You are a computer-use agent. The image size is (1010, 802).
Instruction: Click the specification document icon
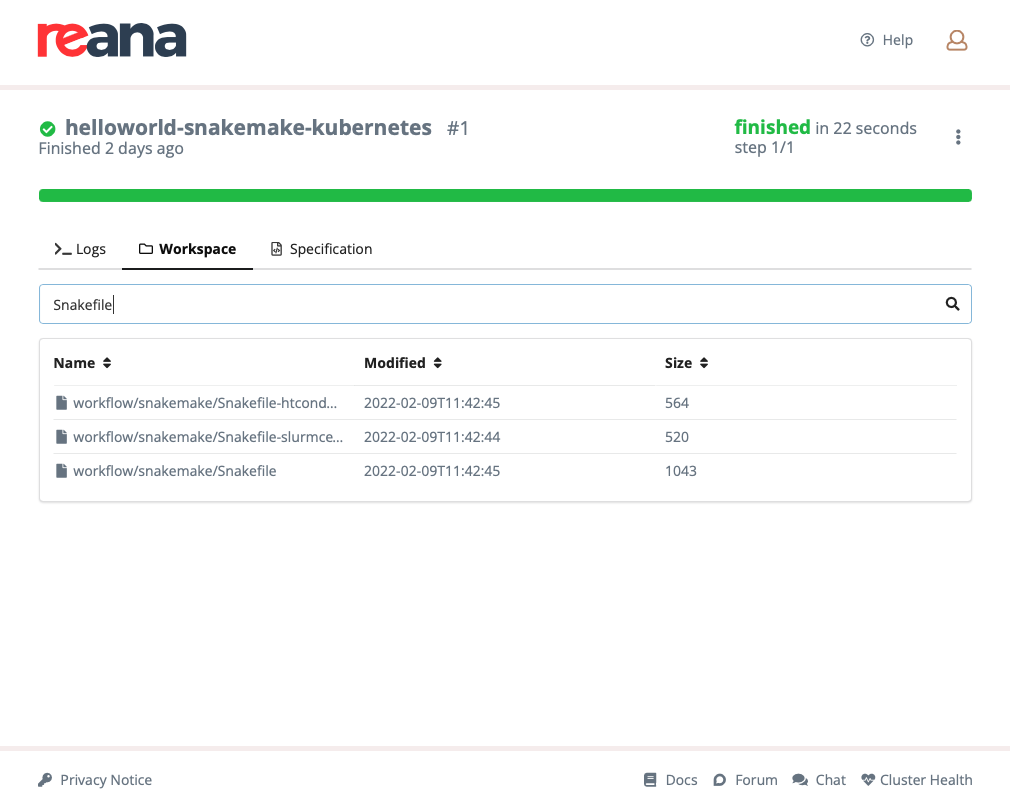coord(275,248)
